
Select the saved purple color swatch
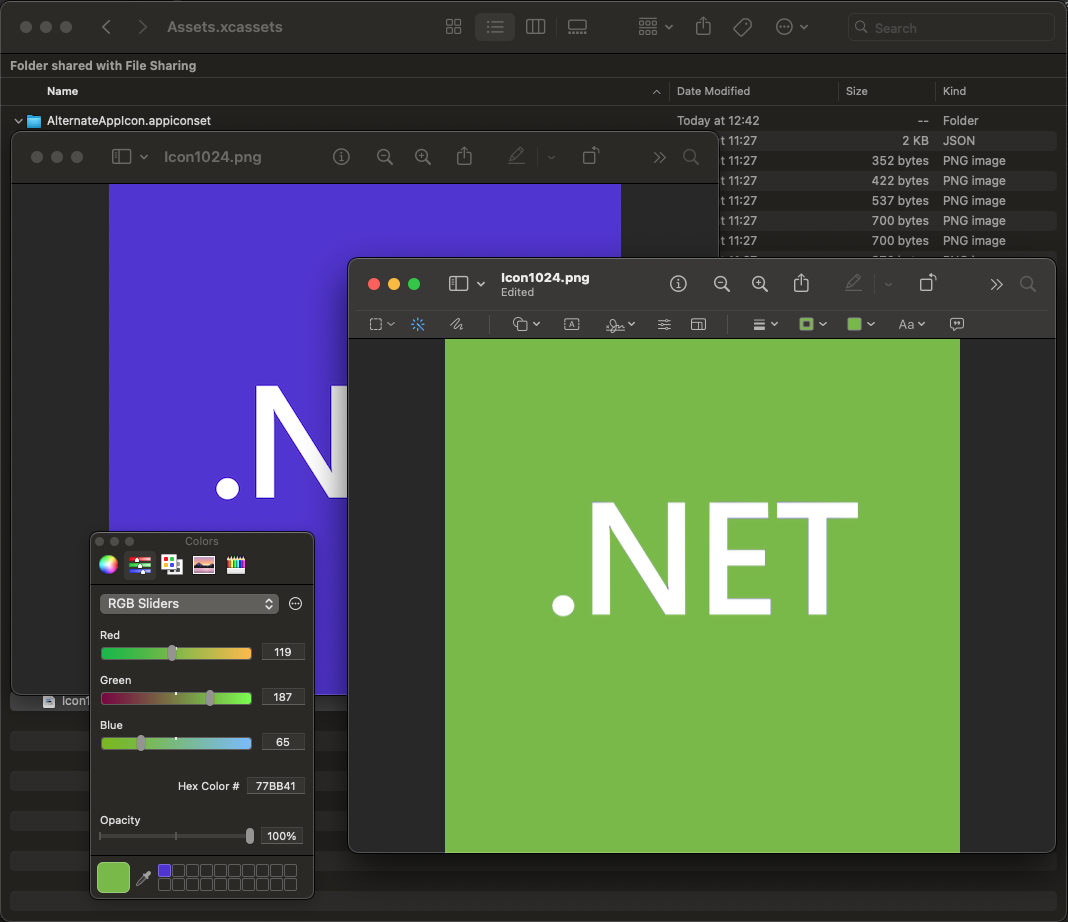coord(164,870)
